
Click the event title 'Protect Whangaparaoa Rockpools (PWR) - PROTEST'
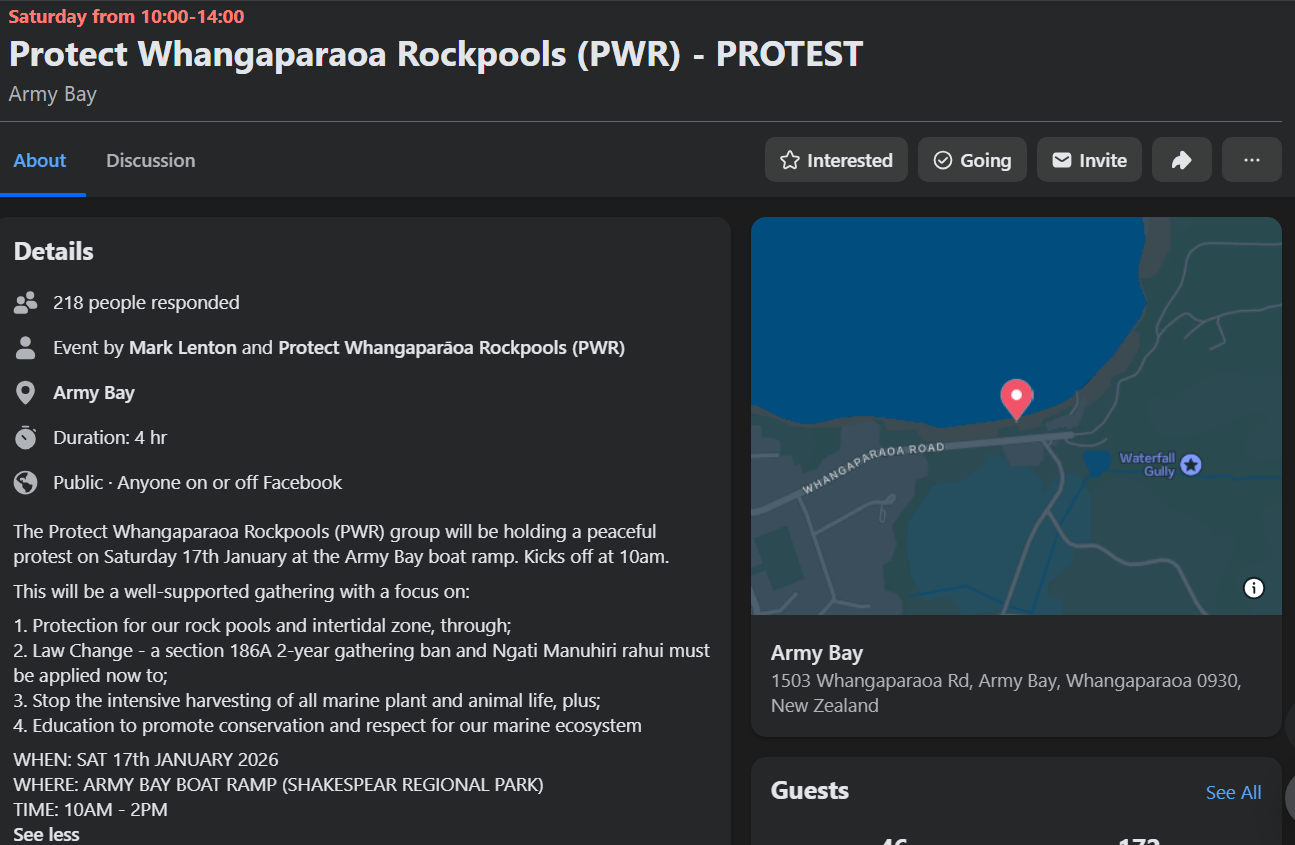(435, 54)
